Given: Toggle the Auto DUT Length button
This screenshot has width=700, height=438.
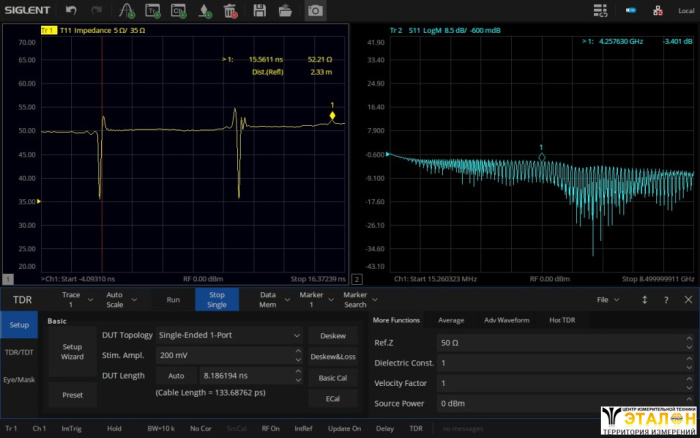Looking at the screenshot, I should coord(176,375).
